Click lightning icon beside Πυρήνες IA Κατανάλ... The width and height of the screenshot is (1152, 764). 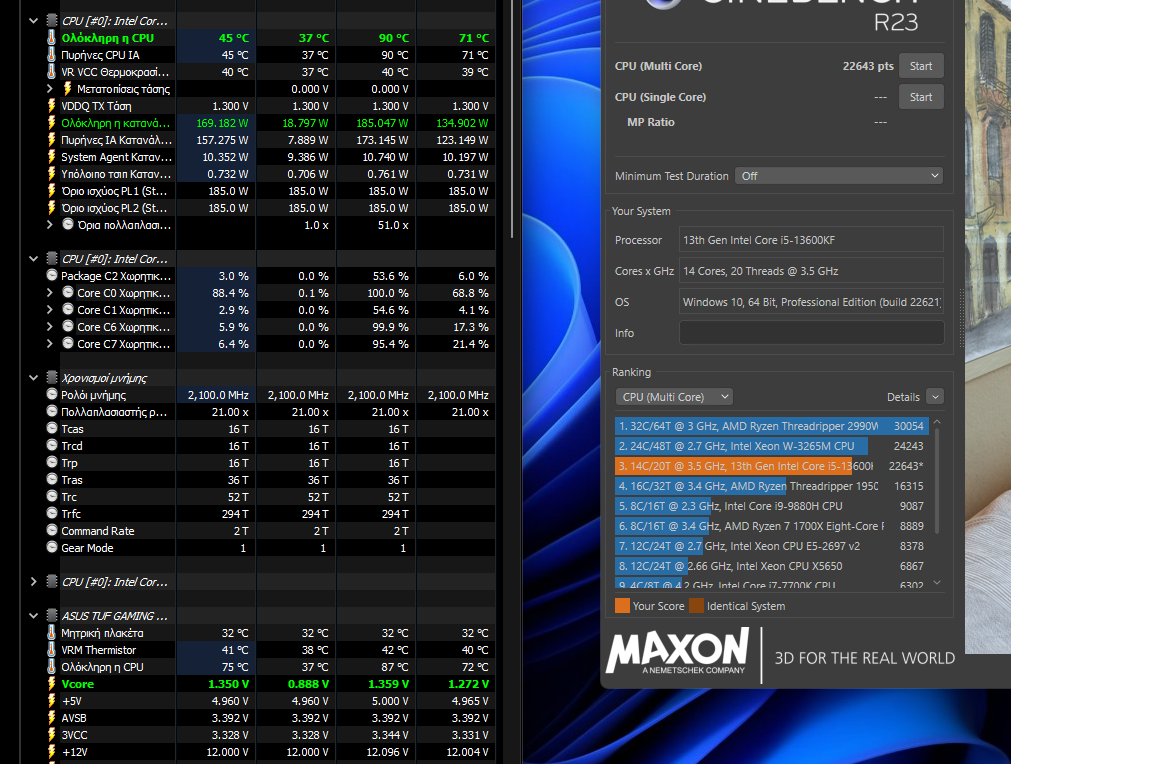coord(51,140)
